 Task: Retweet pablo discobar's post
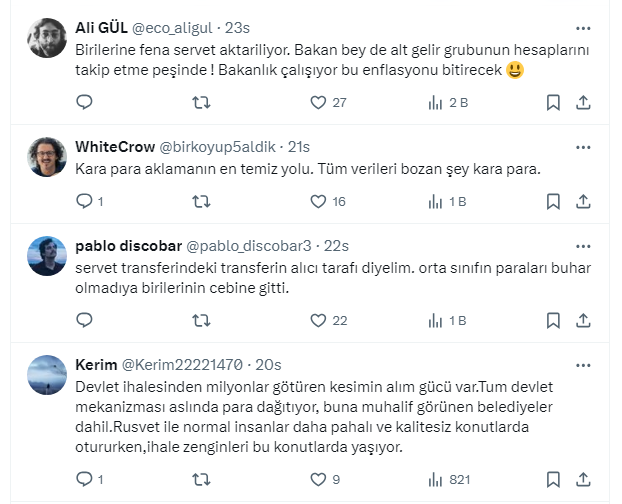point(201,321)
